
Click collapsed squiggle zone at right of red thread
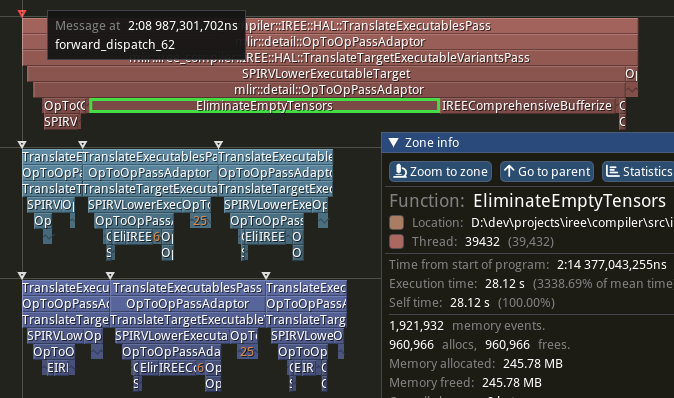[x=631, y=90]
